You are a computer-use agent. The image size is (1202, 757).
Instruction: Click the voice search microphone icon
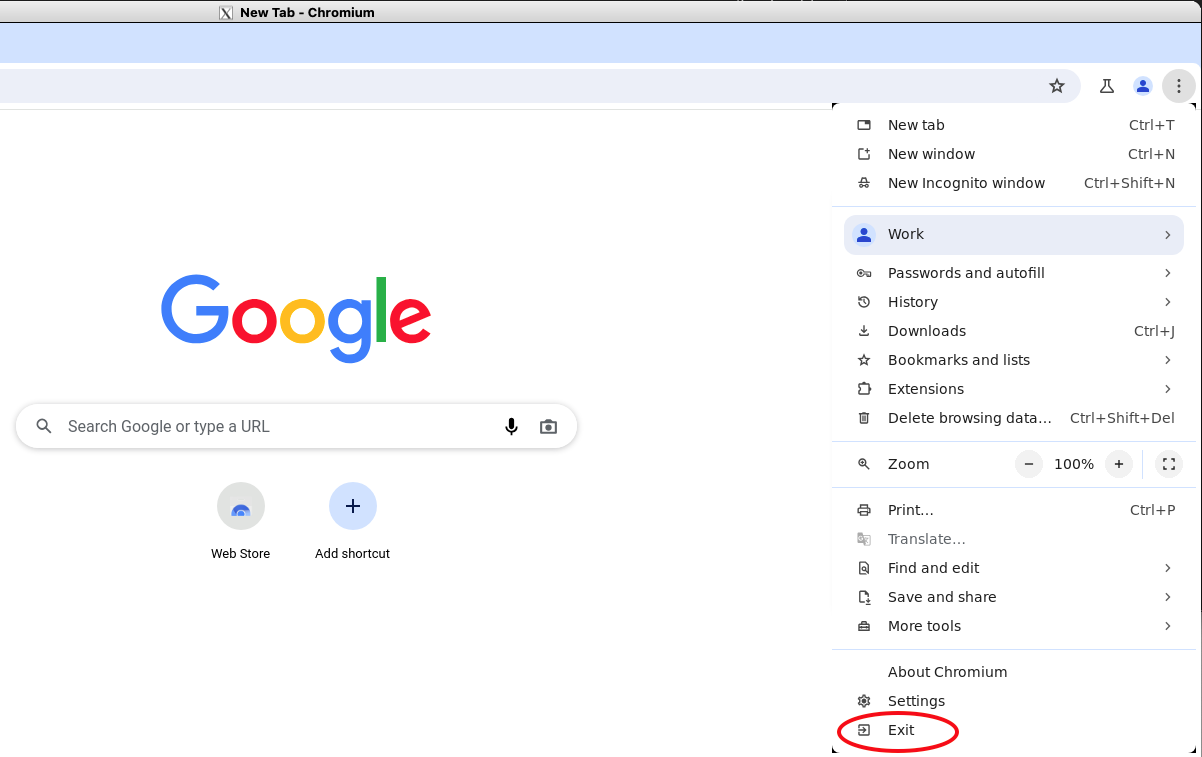(x=511, y=426)
